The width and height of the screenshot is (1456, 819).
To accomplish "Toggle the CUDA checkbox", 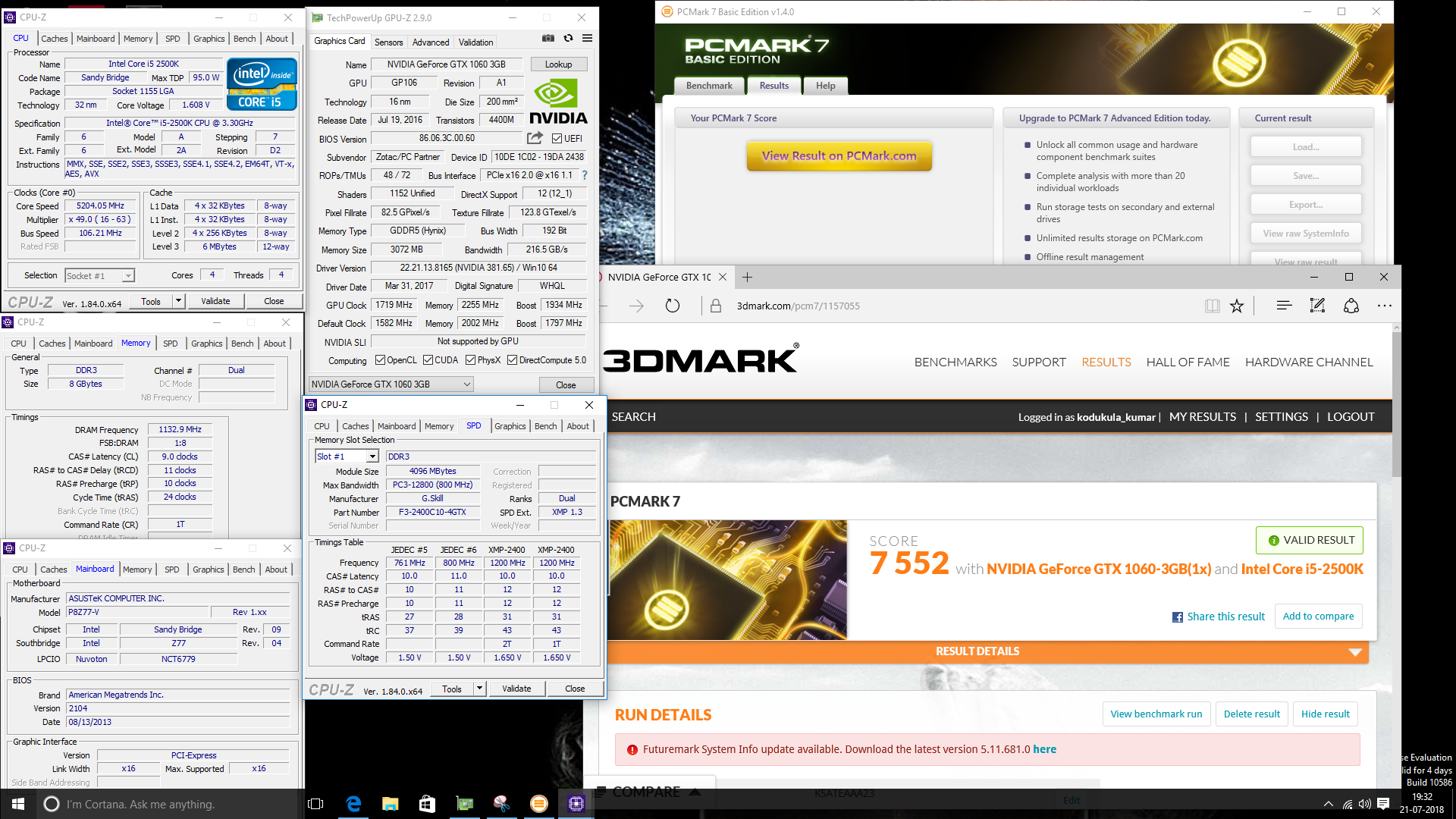I will tap(428, 360).
